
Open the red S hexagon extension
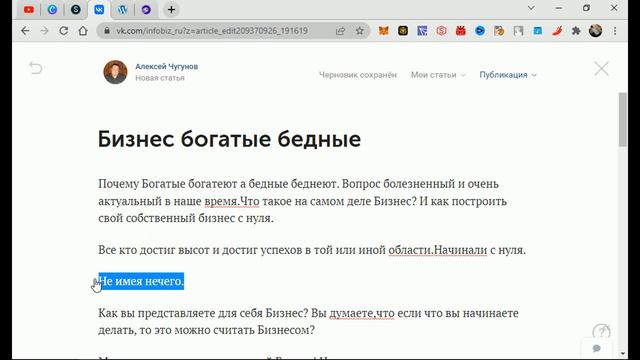click(x=441, y=31)
